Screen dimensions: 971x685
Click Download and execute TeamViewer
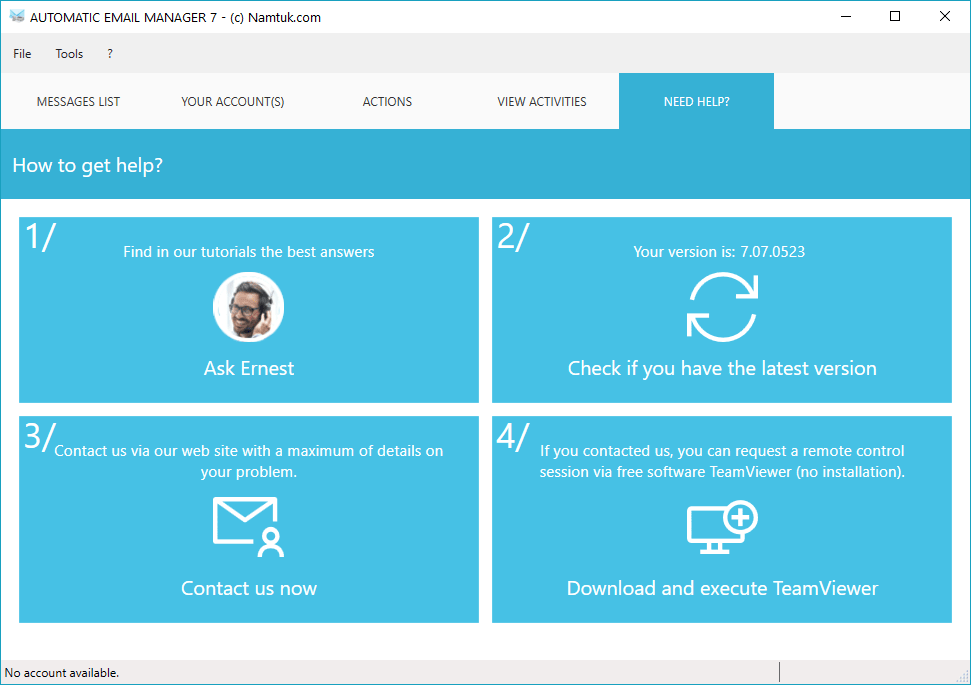722,588
